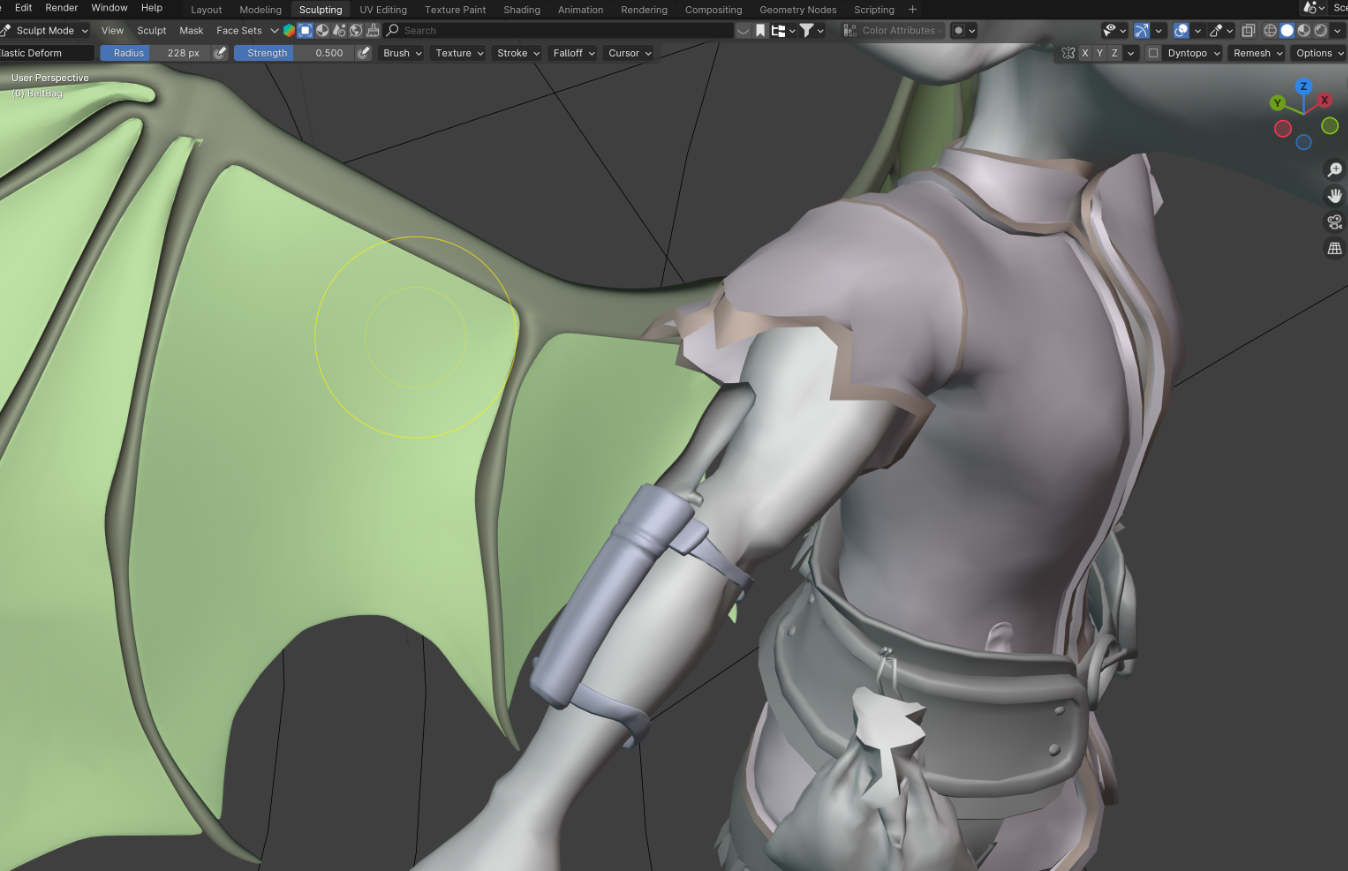This screenshot has height=871, width=1348.
Task: Expand the Dyntopo options dropdown
Action: pyautogui.click(x=1194, y=53)
